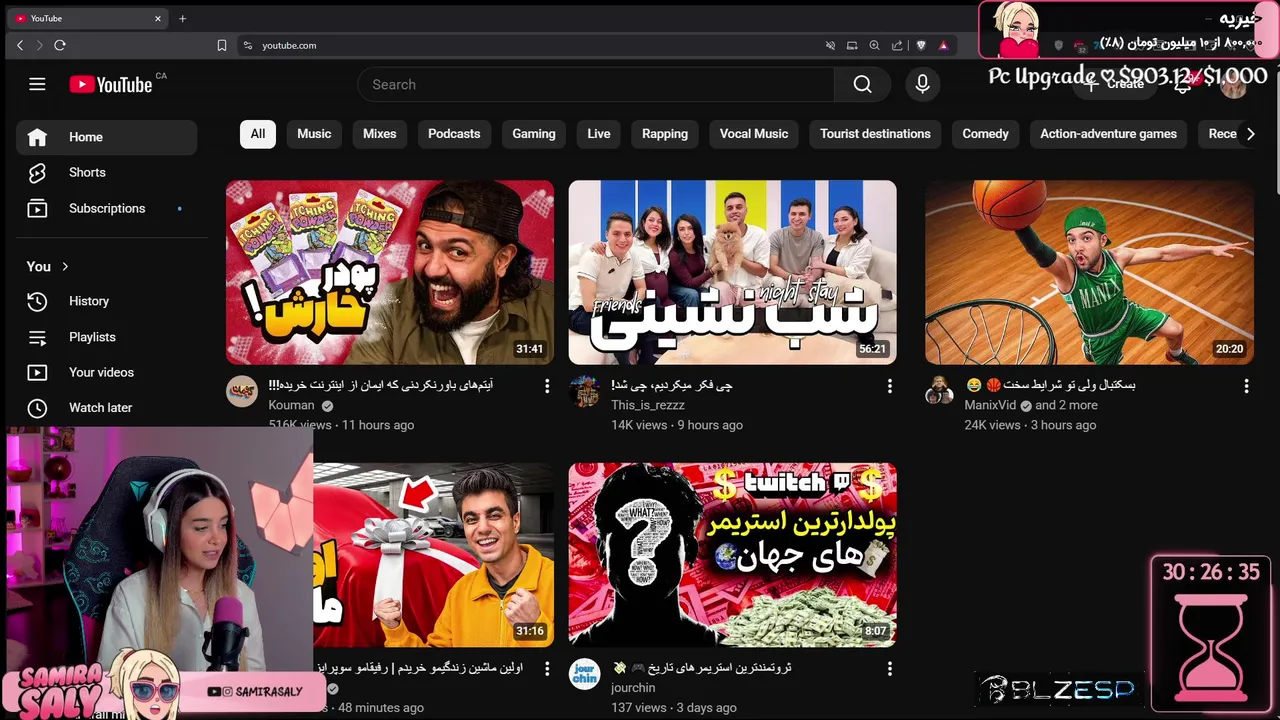Click '24K views · 3 hours ago' text

point(1030,425)
